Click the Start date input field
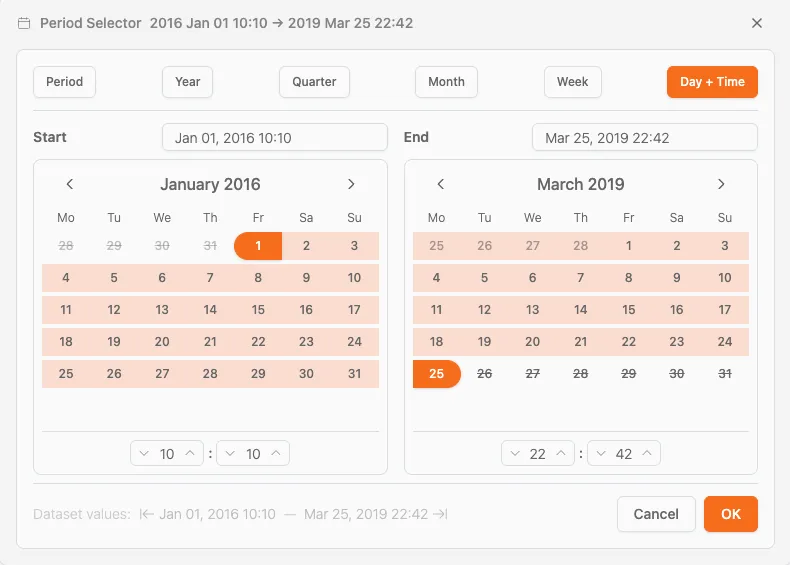Viewport: 790px width, 565px height. pyautogui.click(x=274, y=138)
